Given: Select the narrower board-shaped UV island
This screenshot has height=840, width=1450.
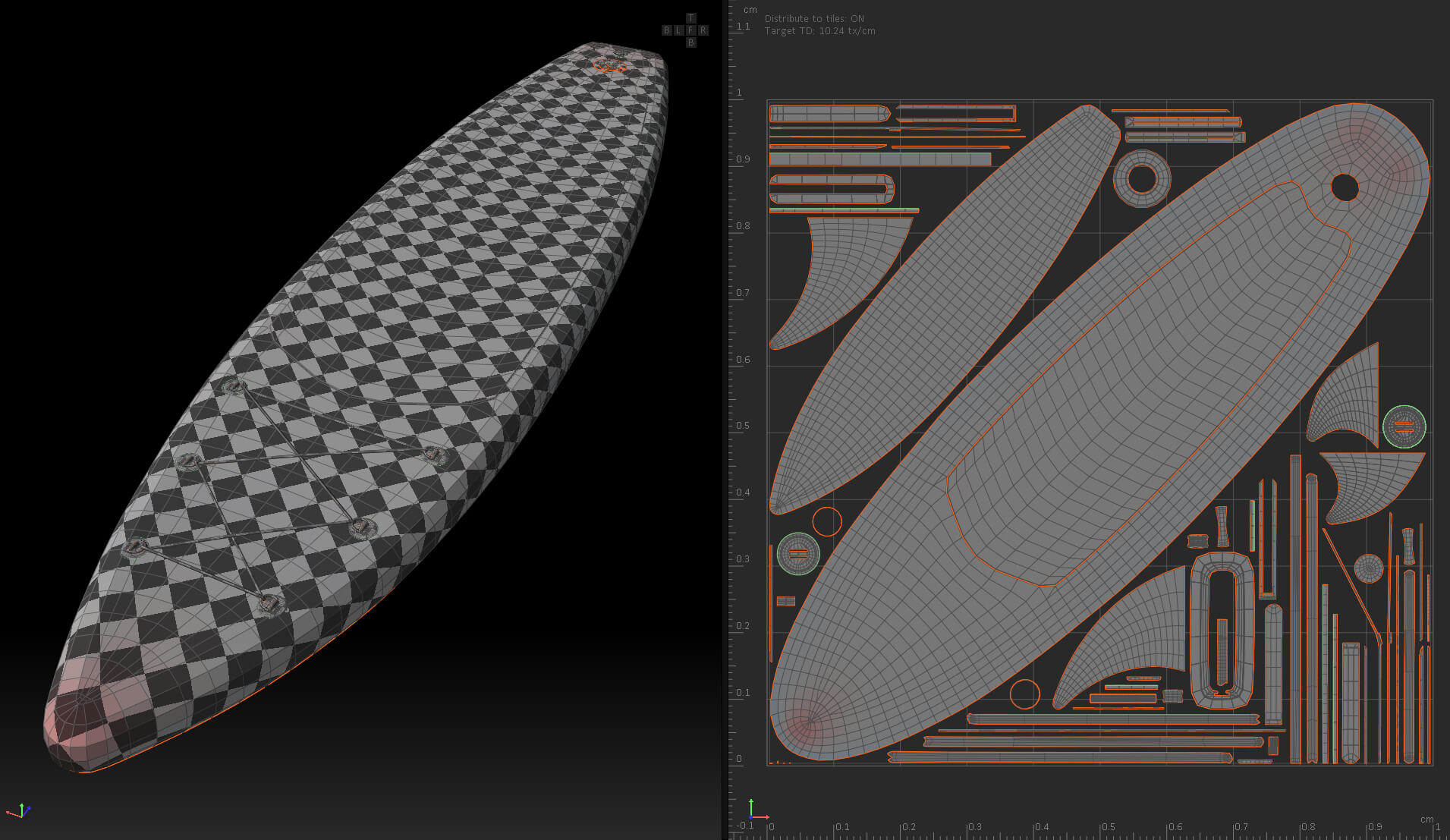Looking at the screenshot, I should (945, 310).
